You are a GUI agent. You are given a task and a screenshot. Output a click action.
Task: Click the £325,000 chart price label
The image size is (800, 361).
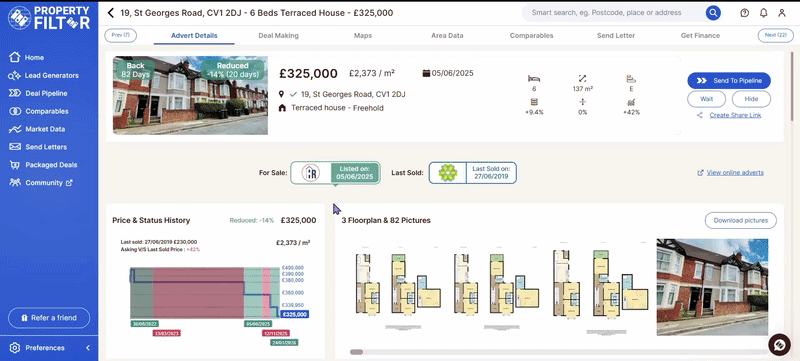294,315
